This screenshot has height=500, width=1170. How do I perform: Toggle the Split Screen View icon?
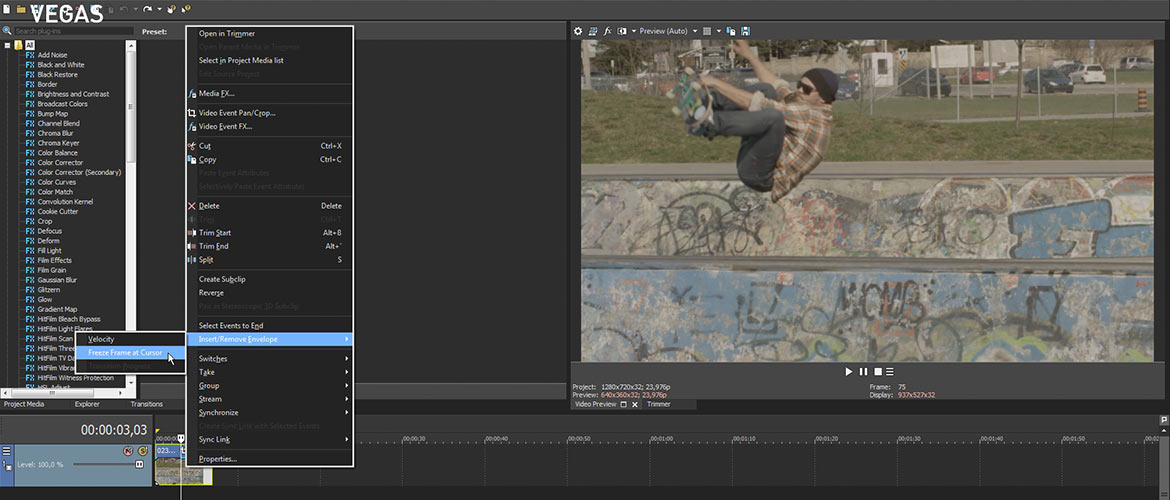622,31
